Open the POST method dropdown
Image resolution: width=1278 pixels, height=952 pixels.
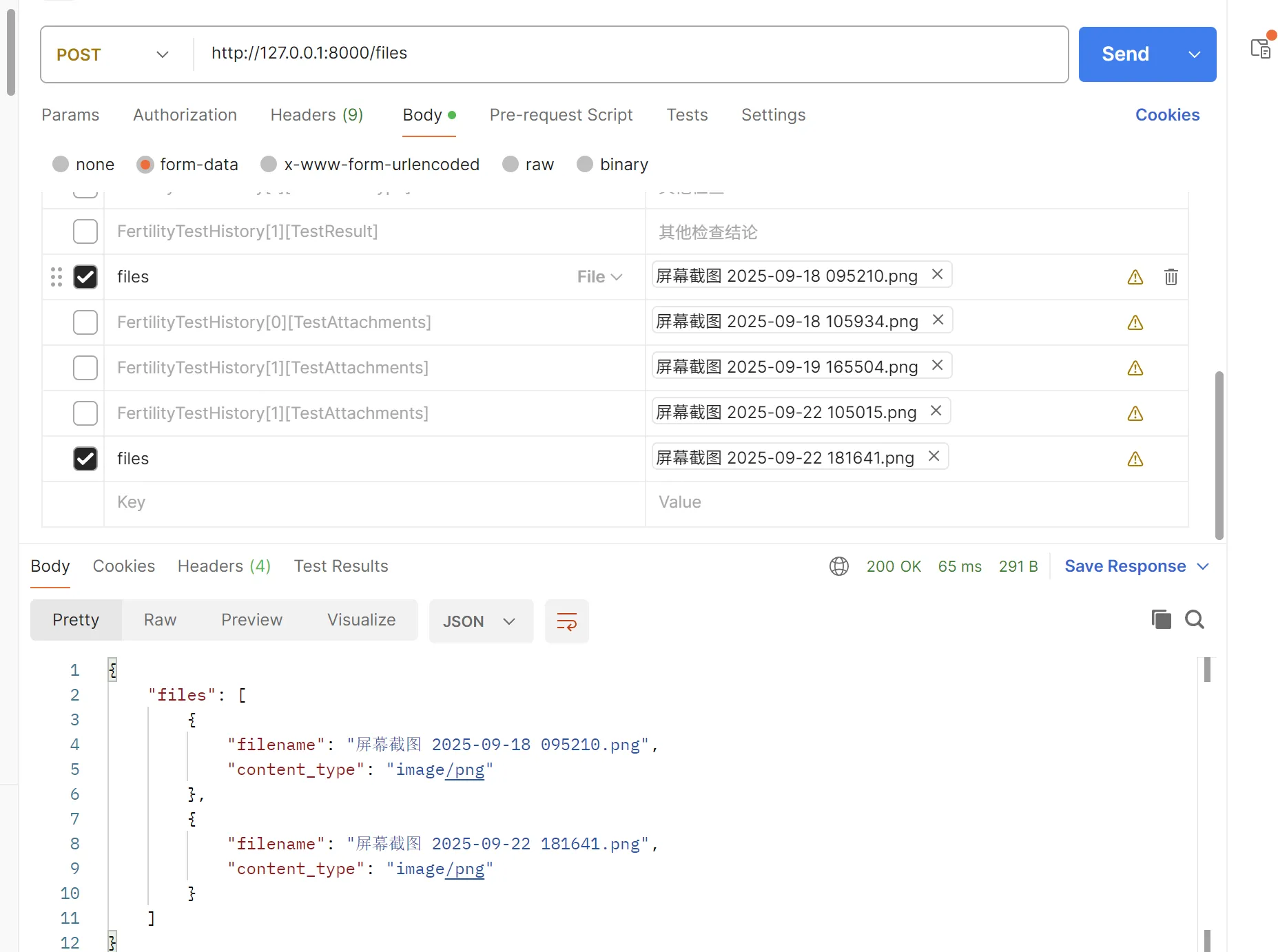(113, 54)
